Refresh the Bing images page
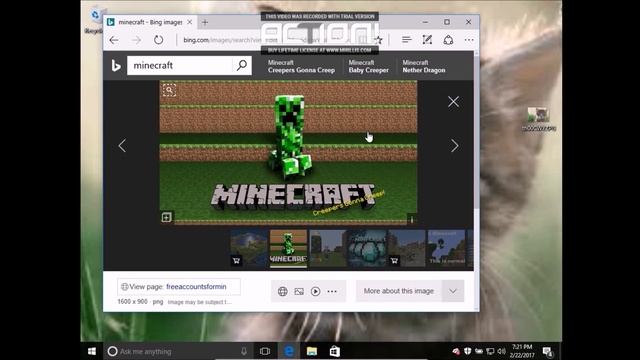Viewport: 640px width, 360px height. [158, 40]
